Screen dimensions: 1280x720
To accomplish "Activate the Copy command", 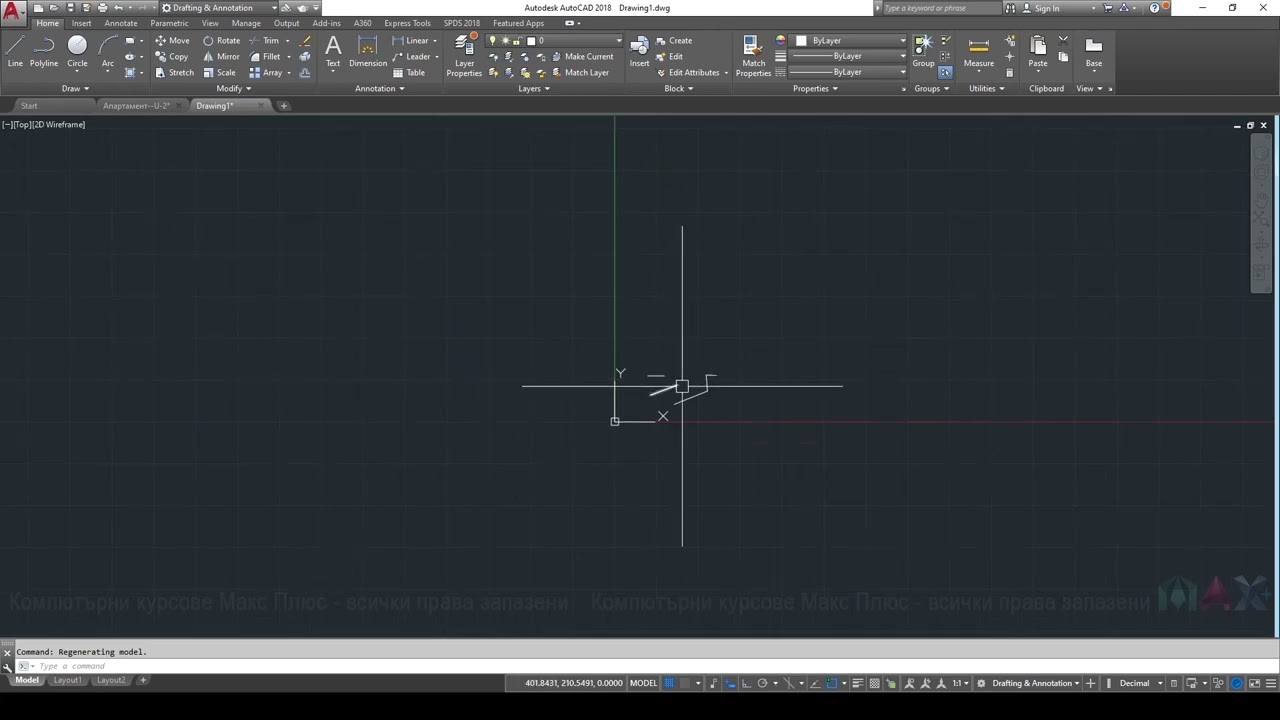I will (x=172, y=57).
